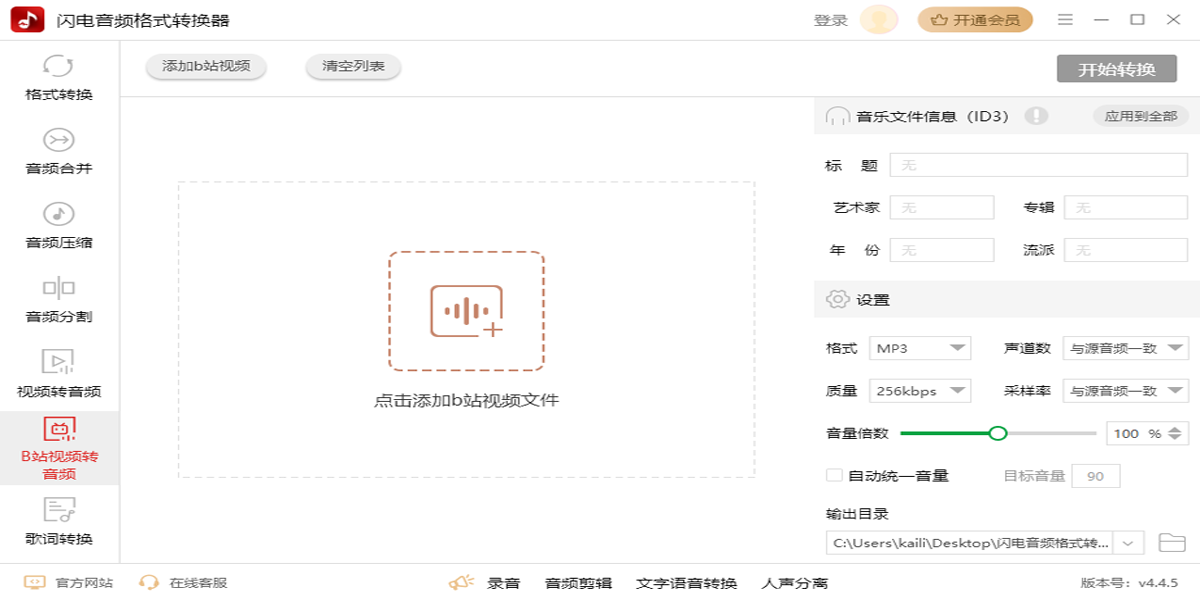1200x600 pixels.
Task: Enable 自动统一音量 checkbox
Action: coord(833,476)
